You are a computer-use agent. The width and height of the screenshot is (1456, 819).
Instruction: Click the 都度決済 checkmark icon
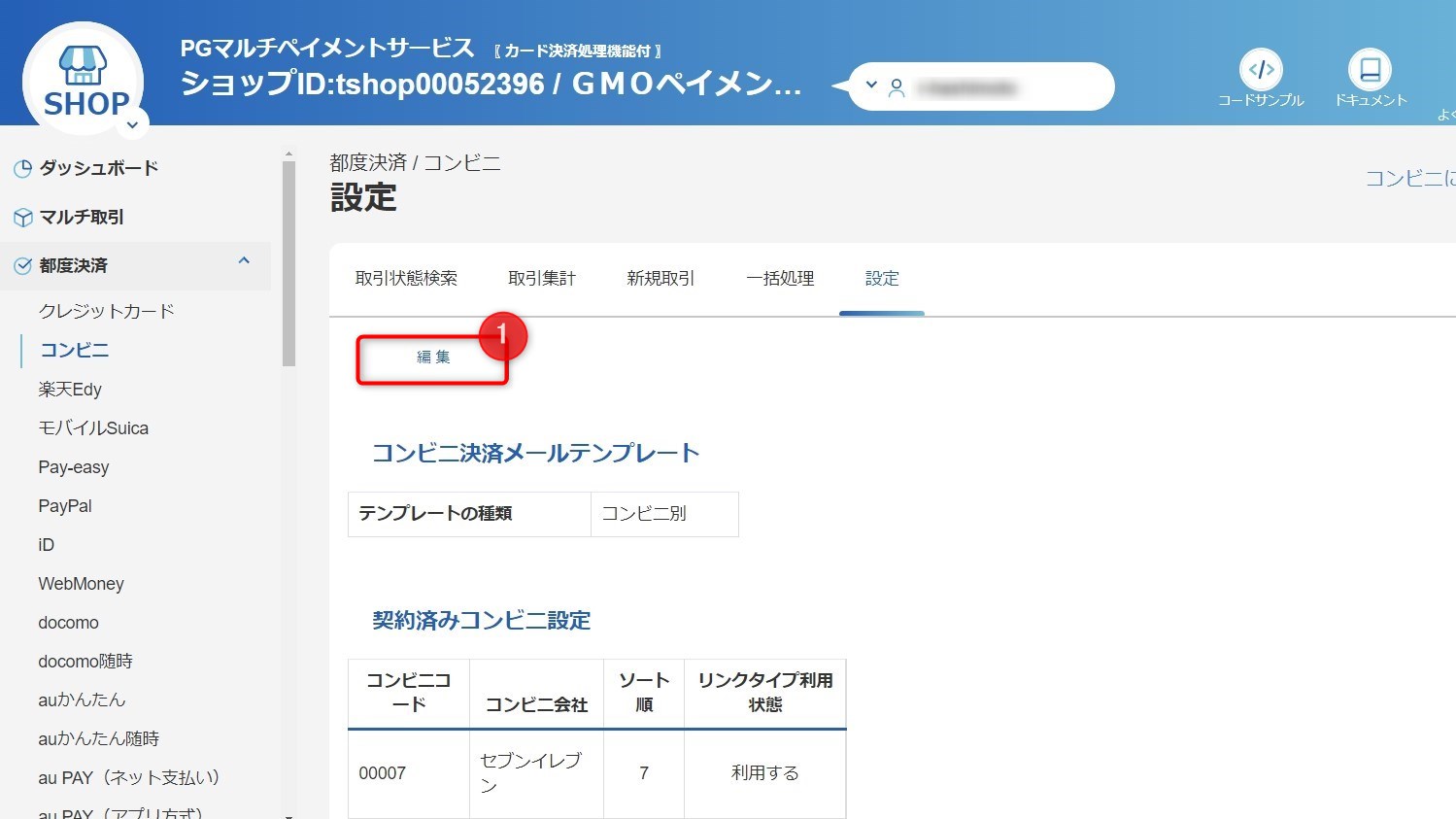(22, 266)
